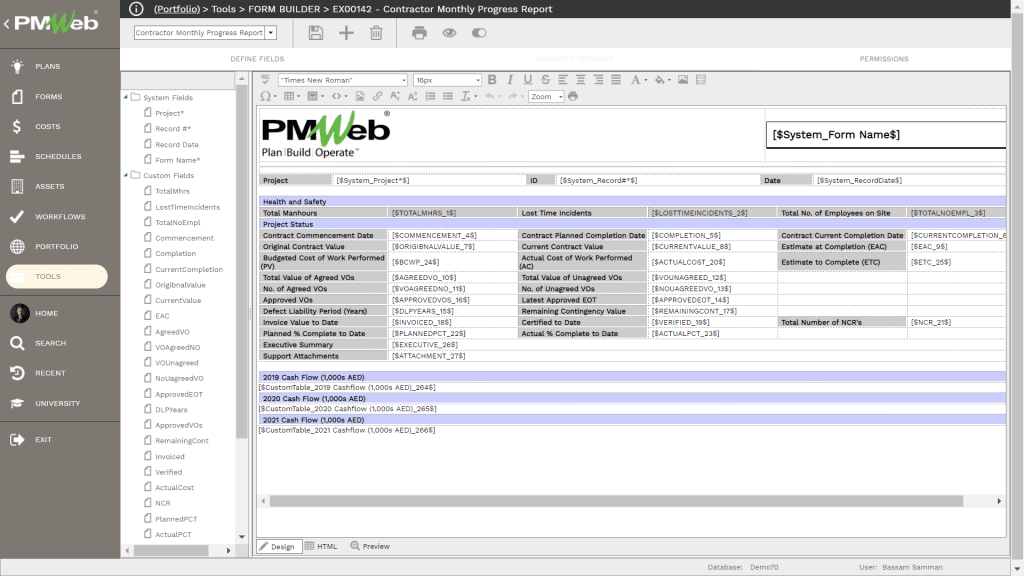Open the omega symbol insert menu
The height and width of the screenshot is (576, 1024).
[268, 96]
